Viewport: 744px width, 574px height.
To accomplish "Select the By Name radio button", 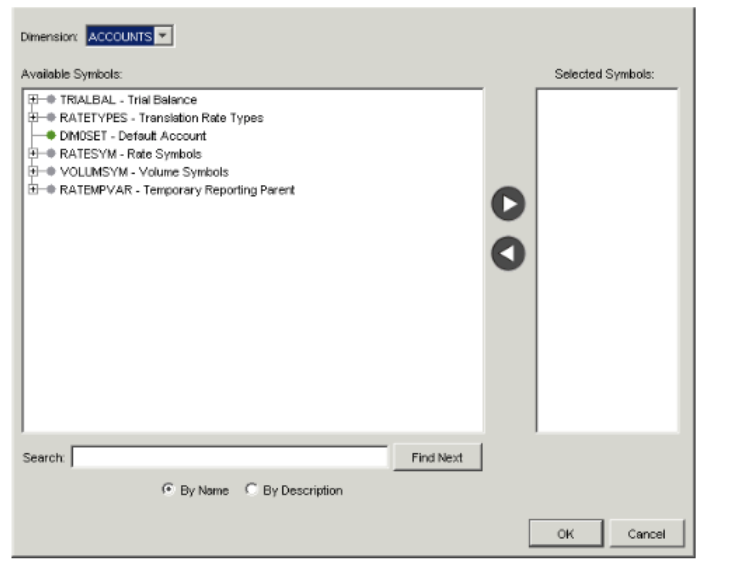I will (169, 490).
